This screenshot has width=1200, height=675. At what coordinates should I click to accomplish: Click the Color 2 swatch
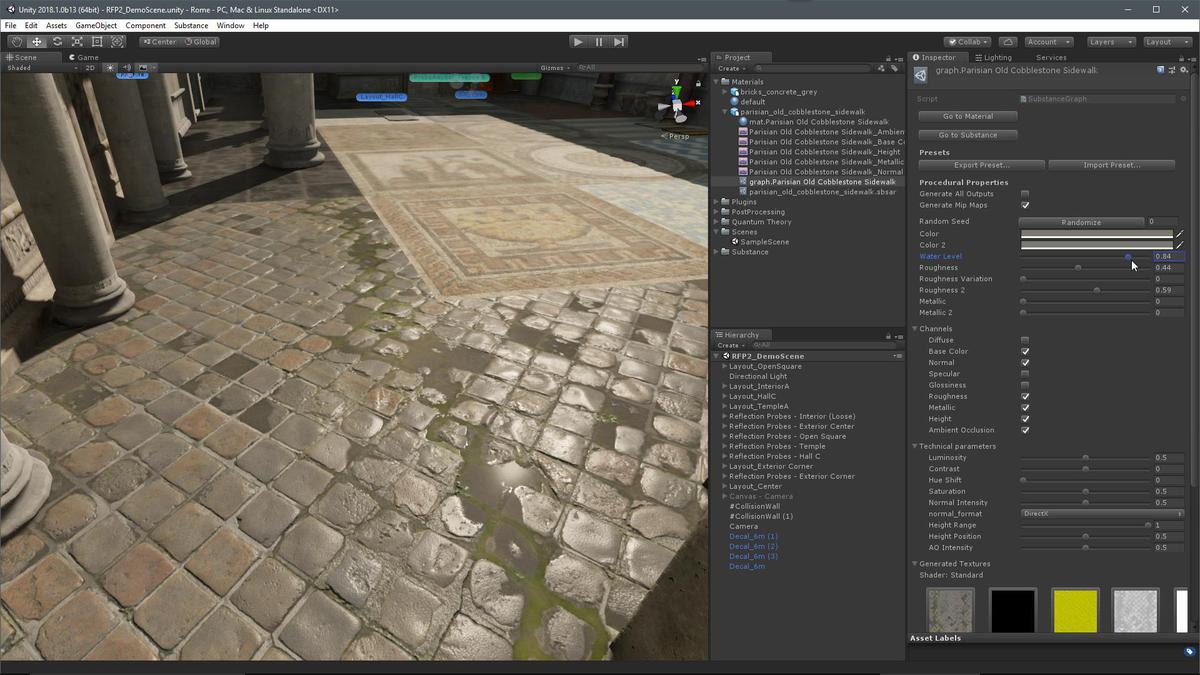click(x=1096, y=245)
